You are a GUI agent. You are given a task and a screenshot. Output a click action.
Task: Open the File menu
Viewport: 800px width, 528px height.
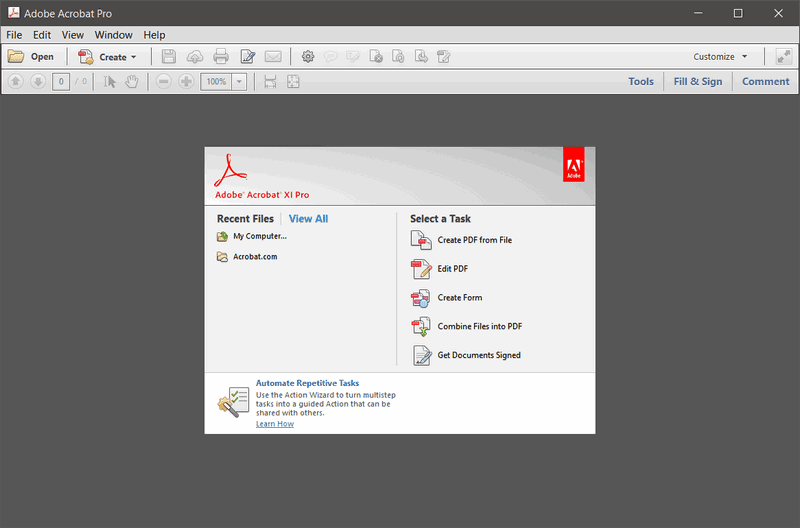[14, 35]
